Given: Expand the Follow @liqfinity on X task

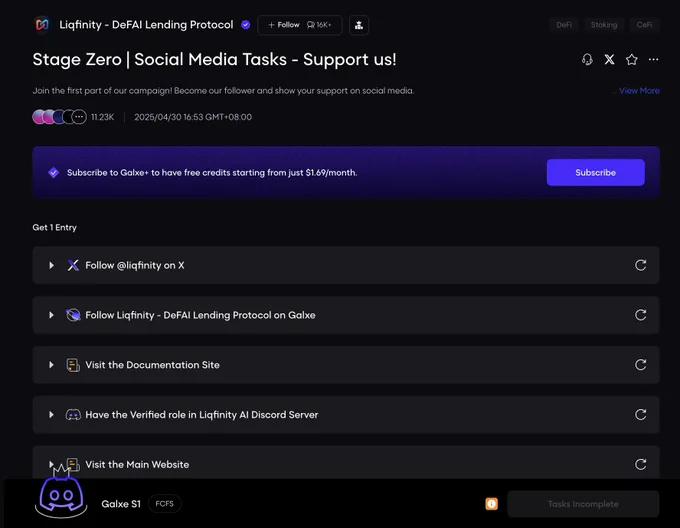Looking at the screenshot, I should point(51,265).
